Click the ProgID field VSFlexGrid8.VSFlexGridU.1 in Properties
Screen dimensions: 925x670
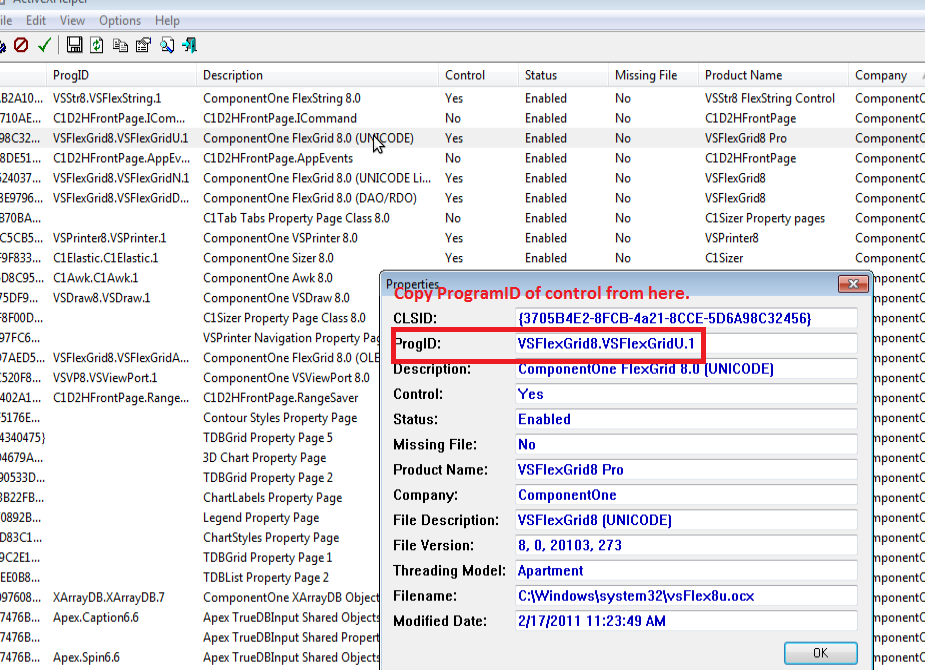686,344
